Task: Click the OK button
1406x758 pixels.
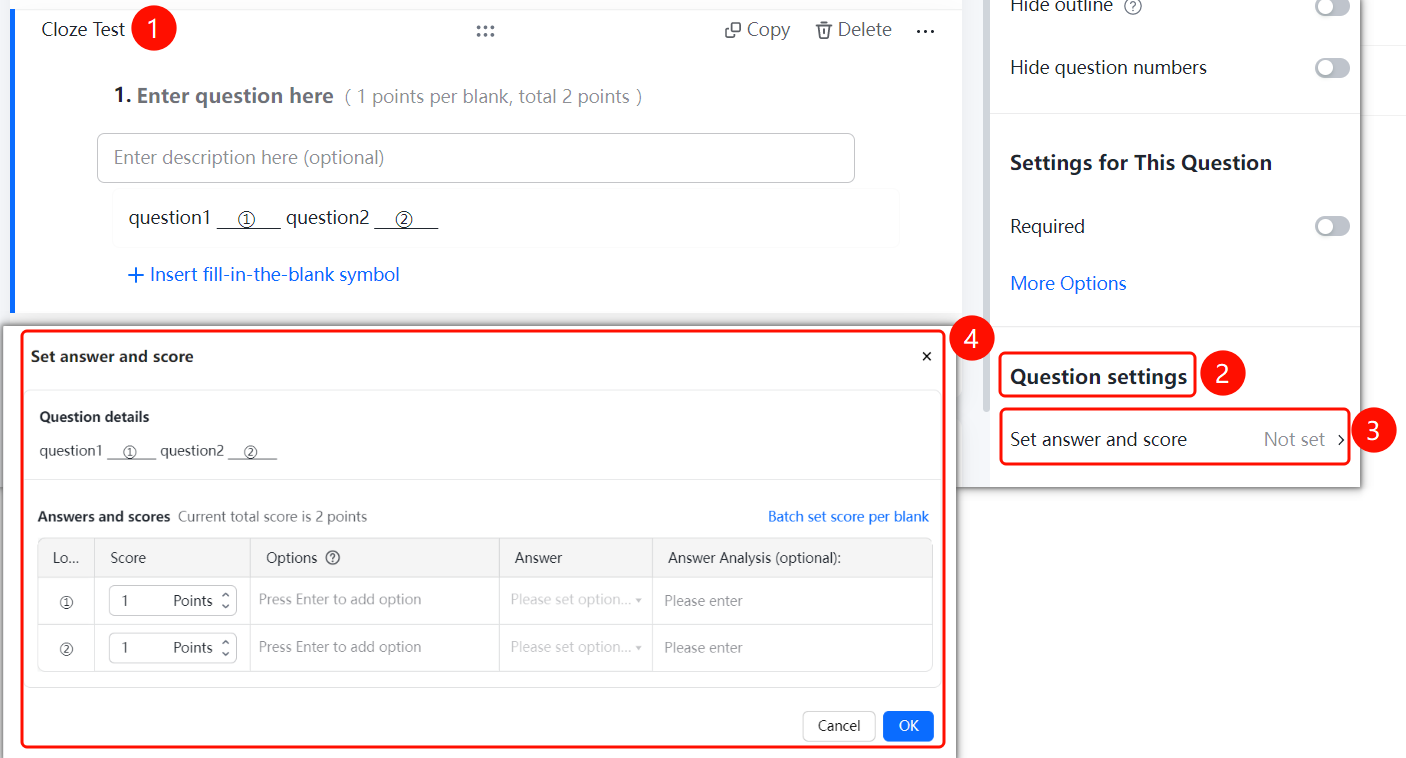Action: (908, 726)
